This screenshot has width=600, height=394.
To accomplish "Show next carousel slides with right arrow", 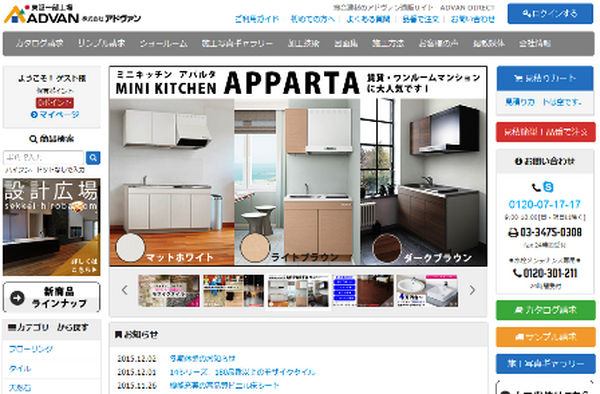I will 472,290.
